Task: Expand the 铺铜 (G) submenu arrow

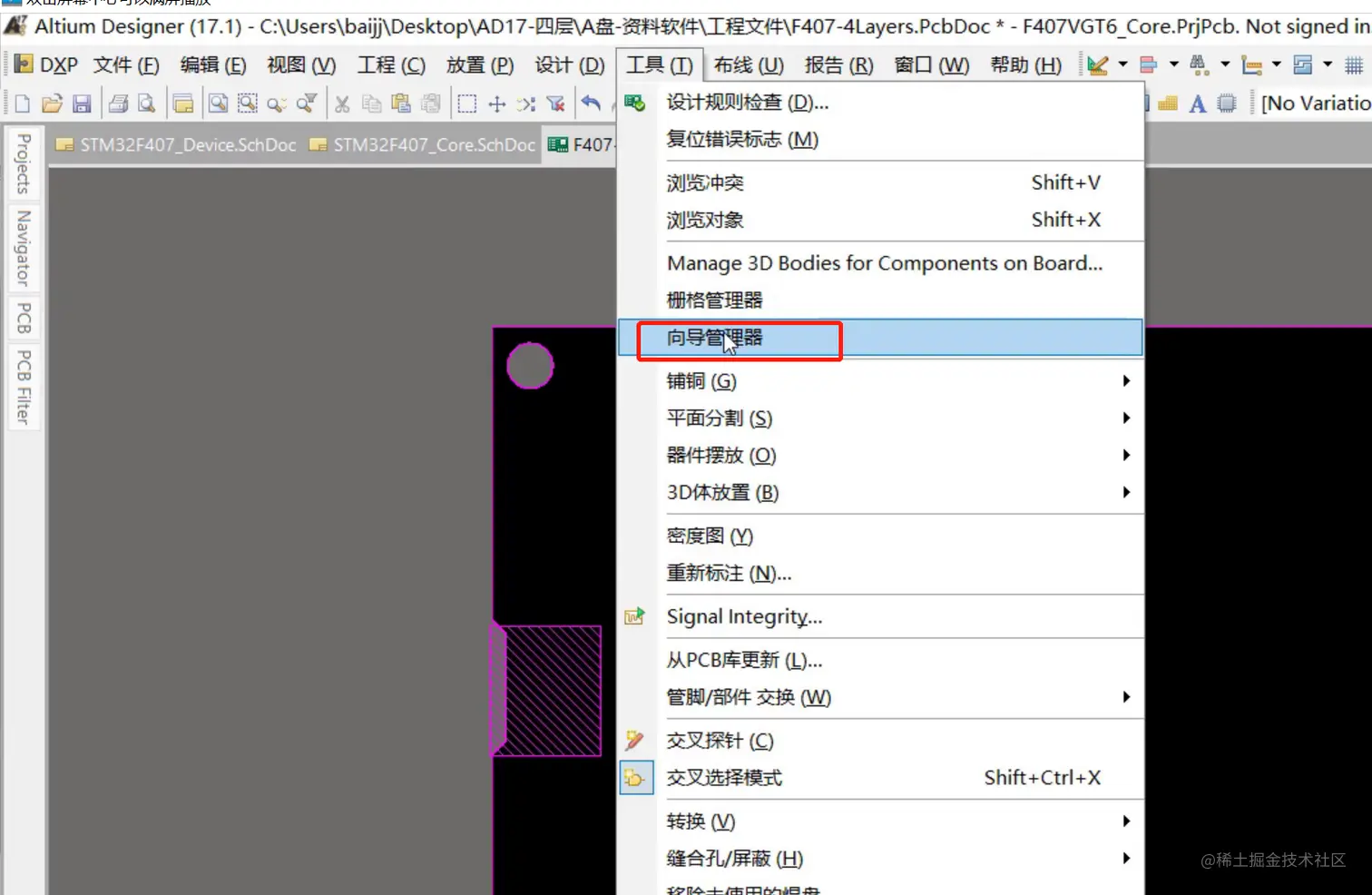Action: [x=1126, y=381]
